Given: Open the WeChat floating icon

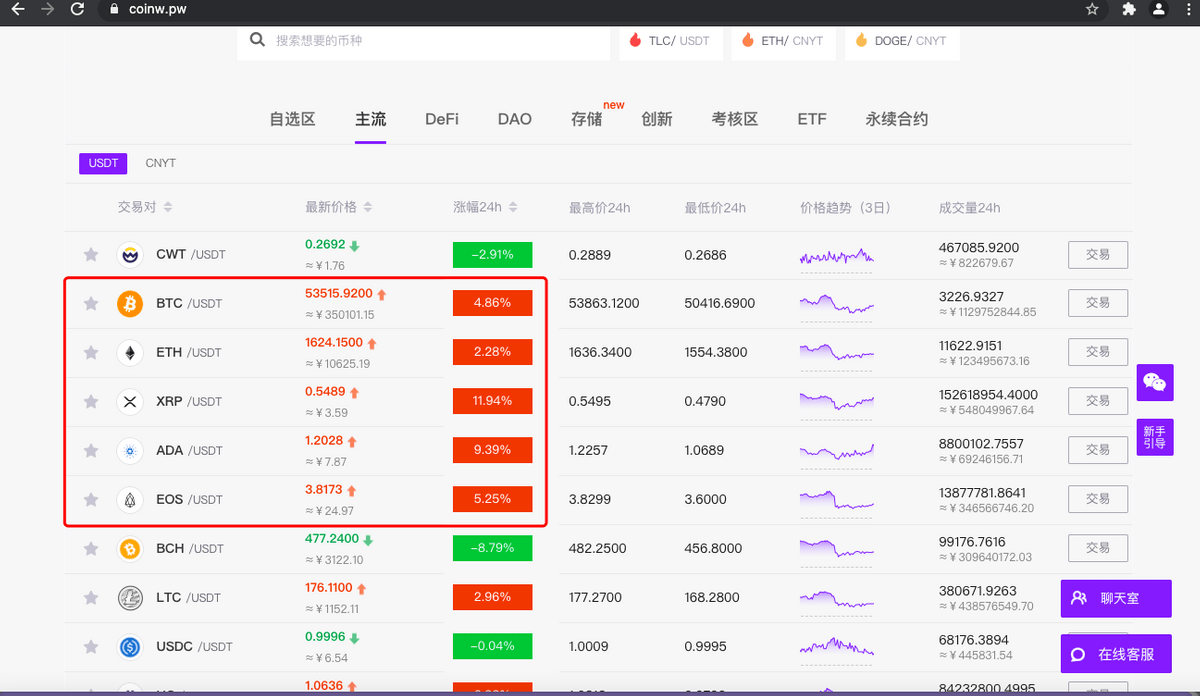Looking at the screenshot, I should pos(1155,382).
